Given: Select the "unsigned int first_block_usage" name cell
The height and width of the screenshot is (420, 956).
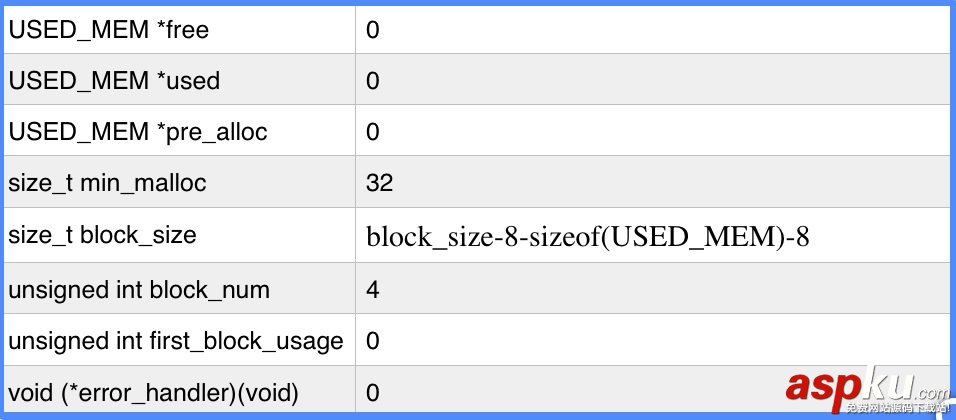Looking at the screenshot, I should click(x=176, y=341).
